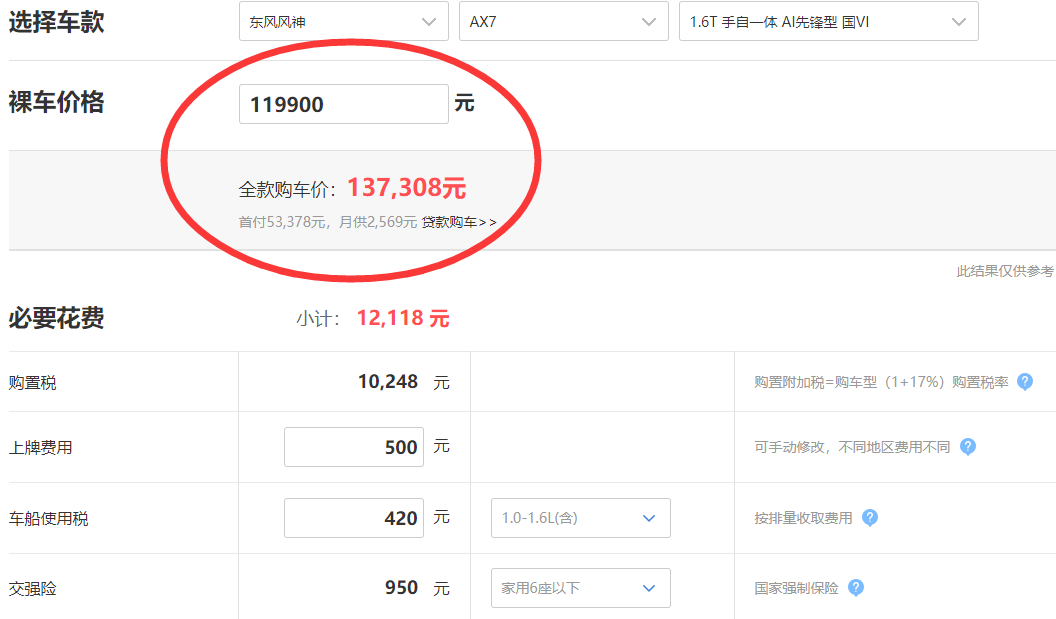The width and height of the screenshot is (1056, 619).
Task: Click the 必要花费 section heading
Action: coord(57,318)
